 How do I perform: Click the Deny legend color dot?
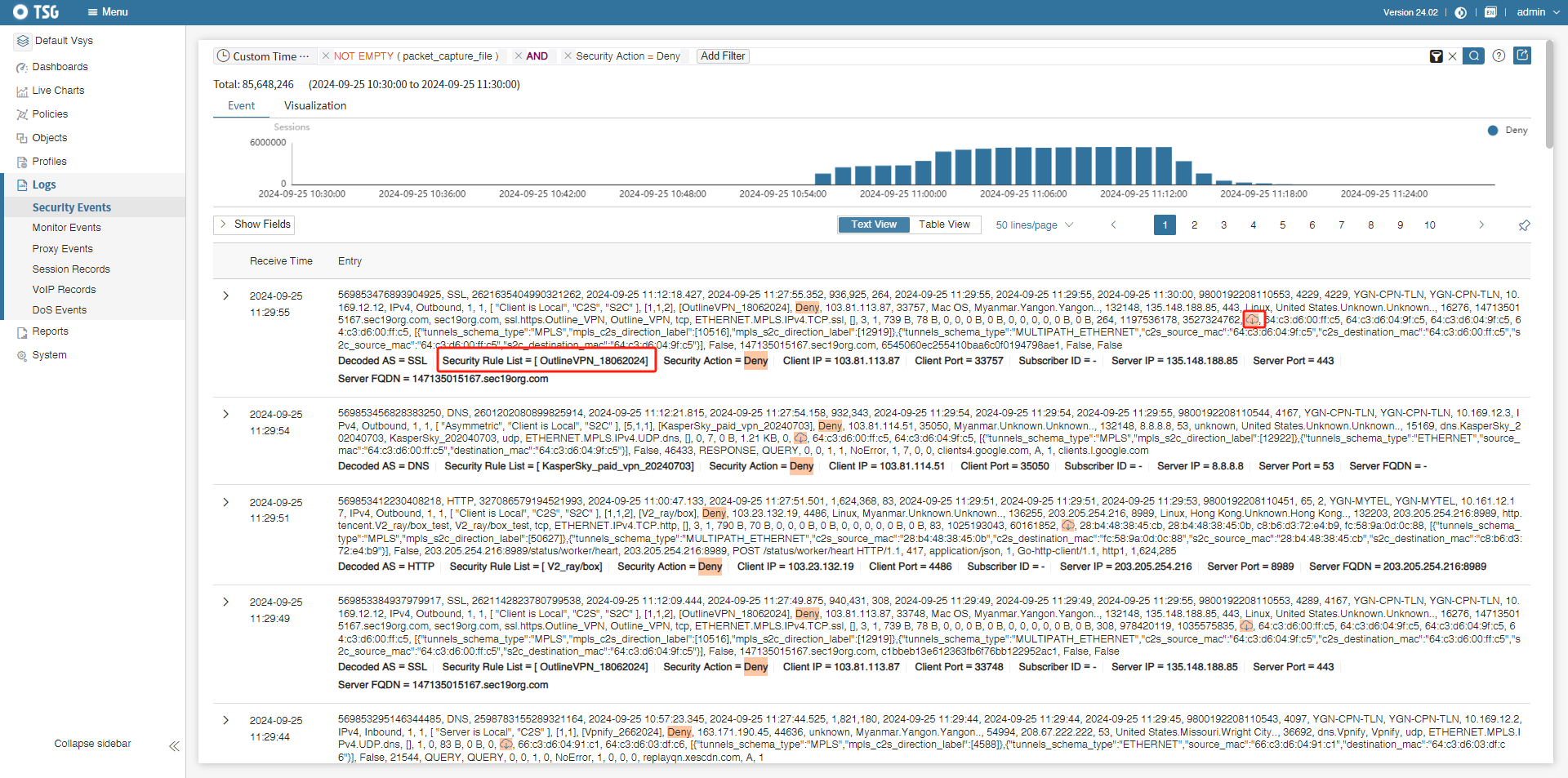pyautogui.click(x=1493, y=131)
